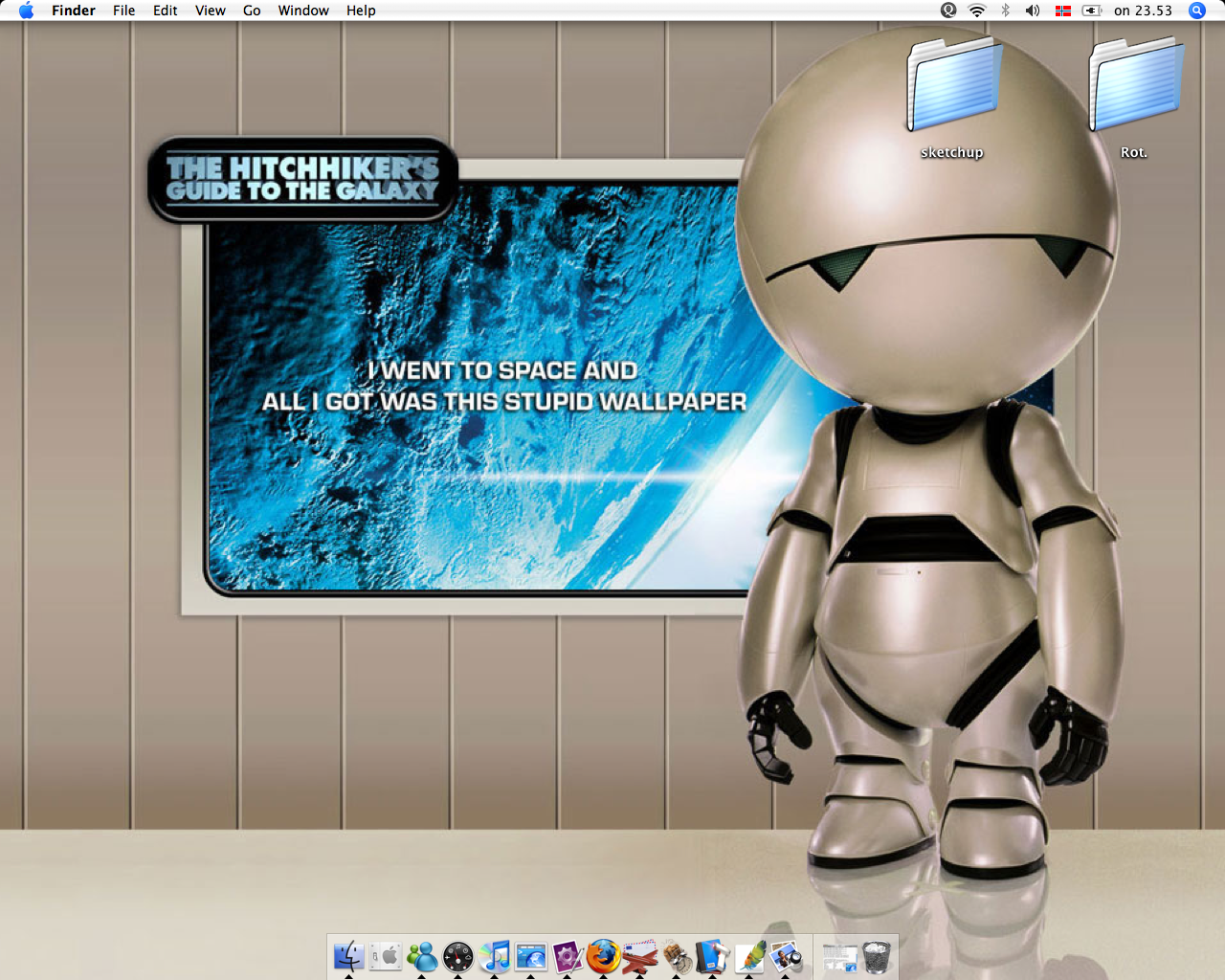Open the View menu

click(211, 11)
